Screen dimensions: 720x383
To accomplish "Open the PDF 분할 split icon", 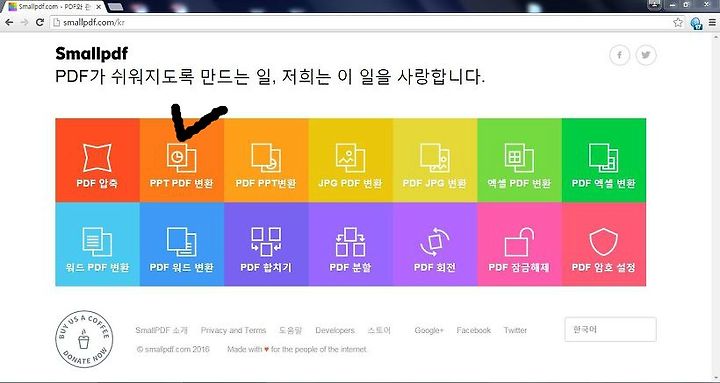I will (x=350, y=242).
